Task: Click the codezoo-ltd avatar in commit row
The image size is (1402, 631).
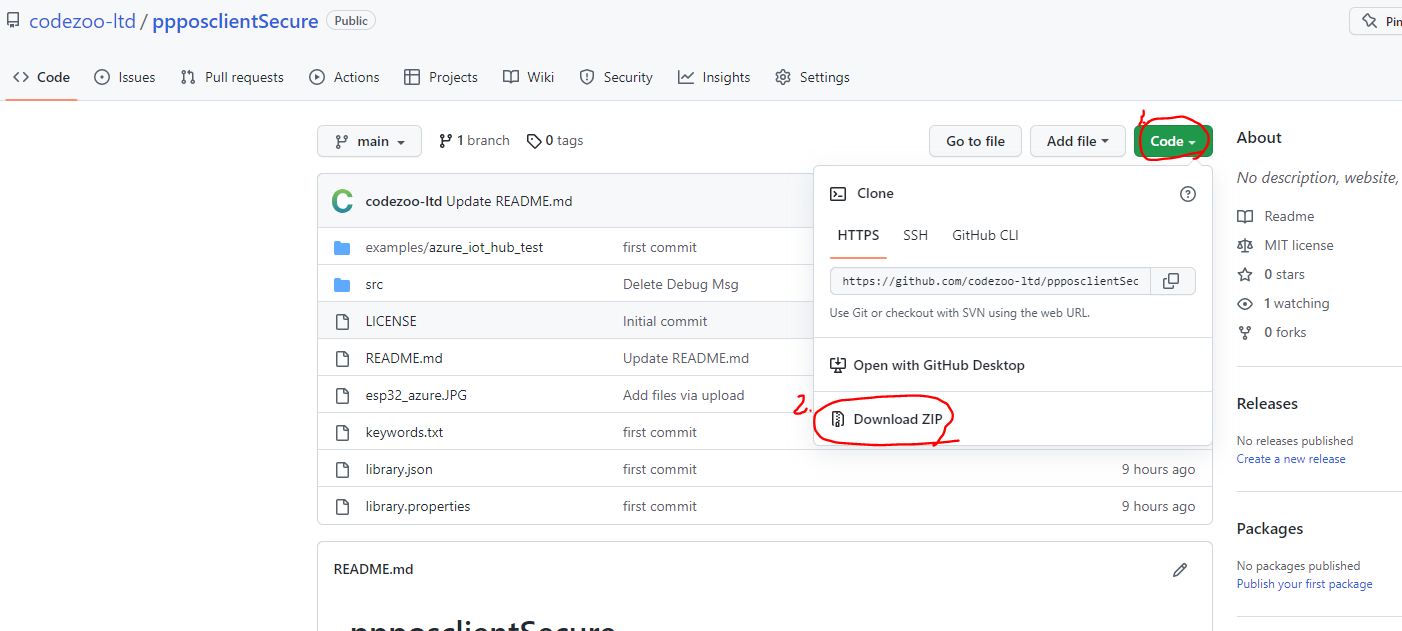Action: 343,201
